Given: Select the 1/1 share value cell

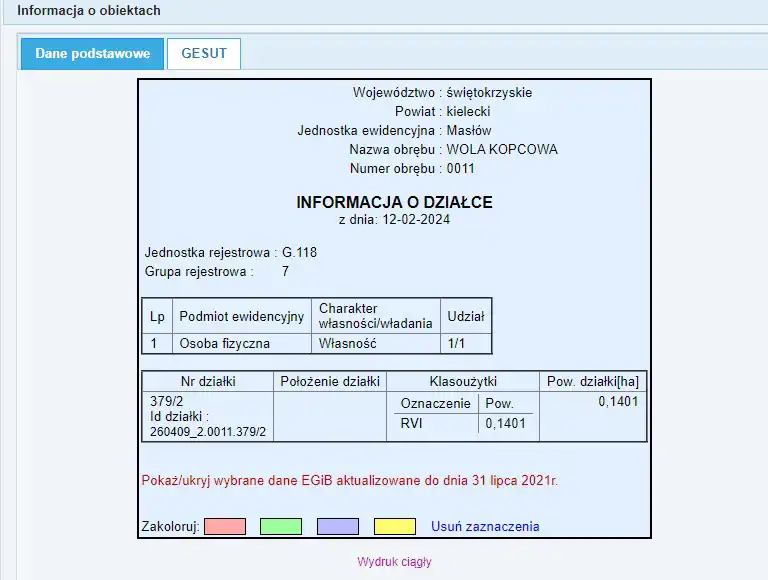Looking at the screenshot, I should tap(455, 343).
